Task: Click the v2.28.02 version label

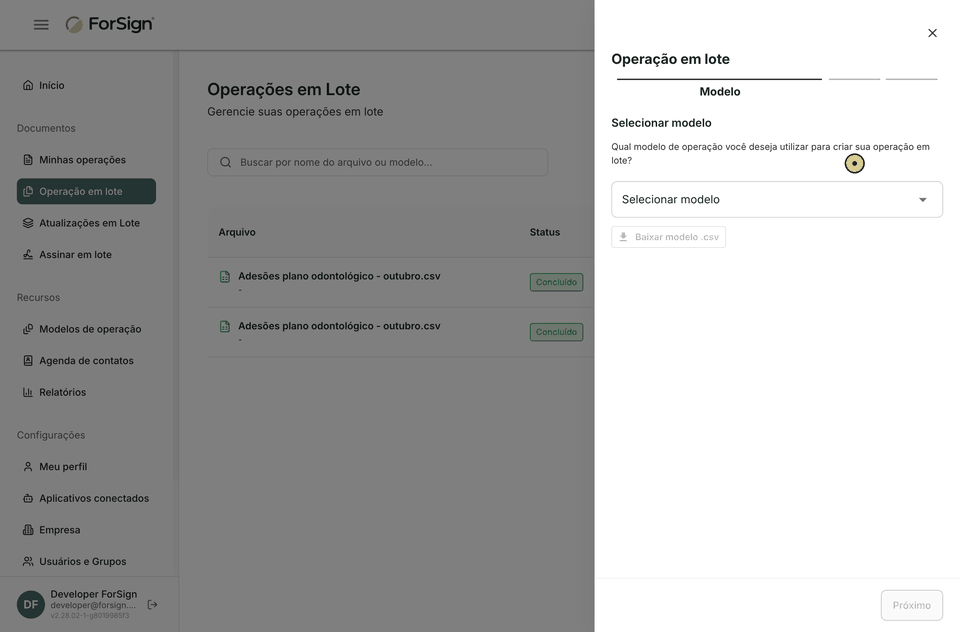Action: 89,615
